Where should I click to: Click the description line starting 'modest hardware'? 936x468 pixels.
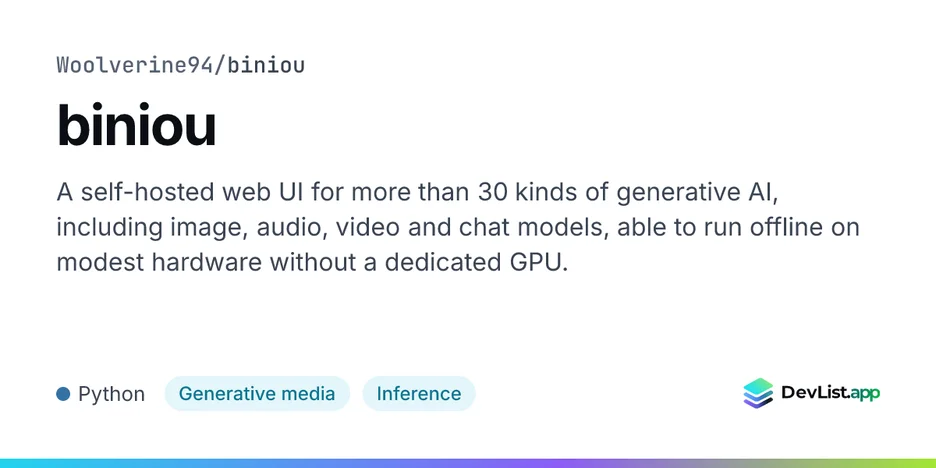pyautogui.click(x=311, y=262)
